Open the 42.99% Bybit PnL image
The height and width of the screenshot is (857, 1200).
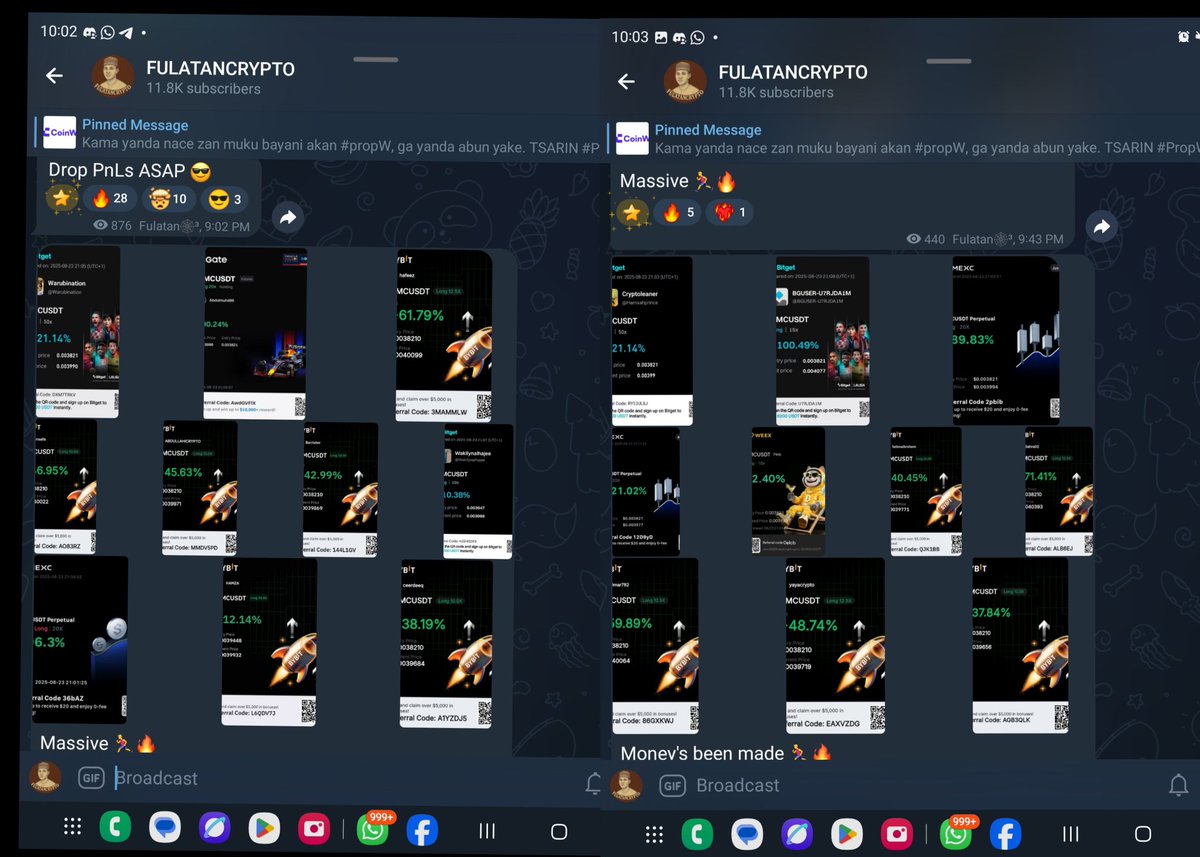coord(340,489)
